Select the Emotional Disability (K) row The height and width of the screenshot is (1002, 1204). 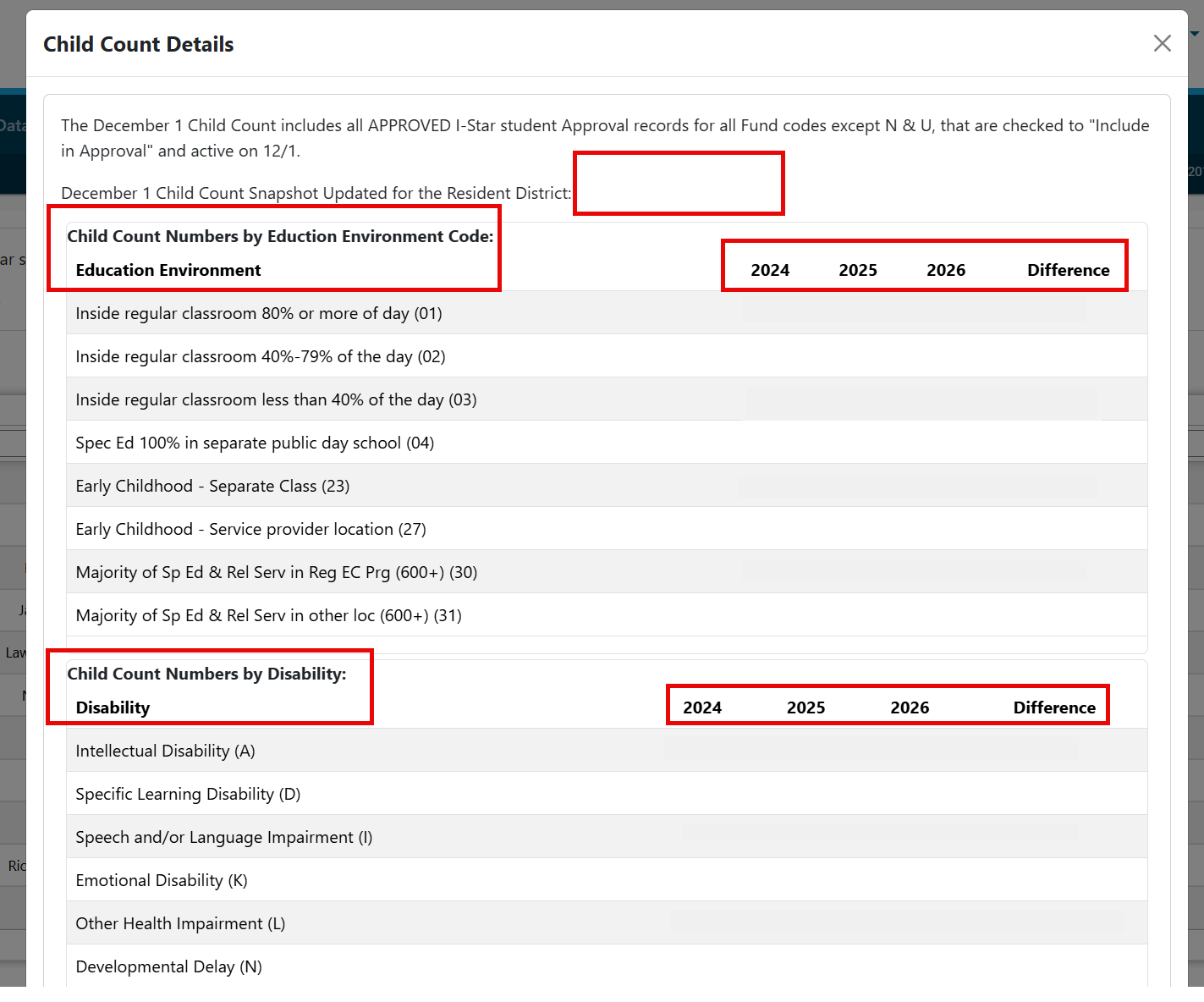[x=162, y=880]
